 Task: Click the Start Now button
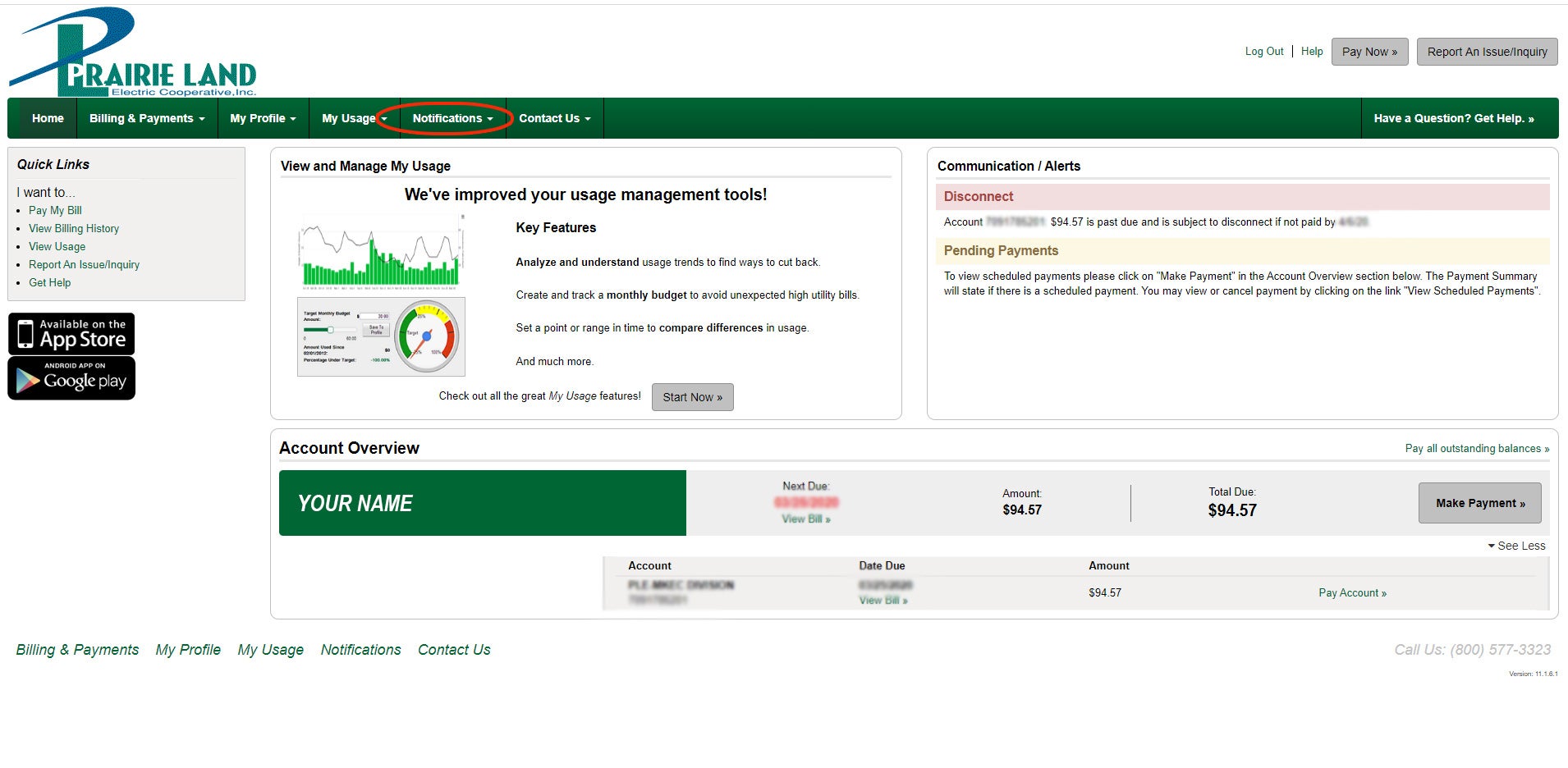692,397
